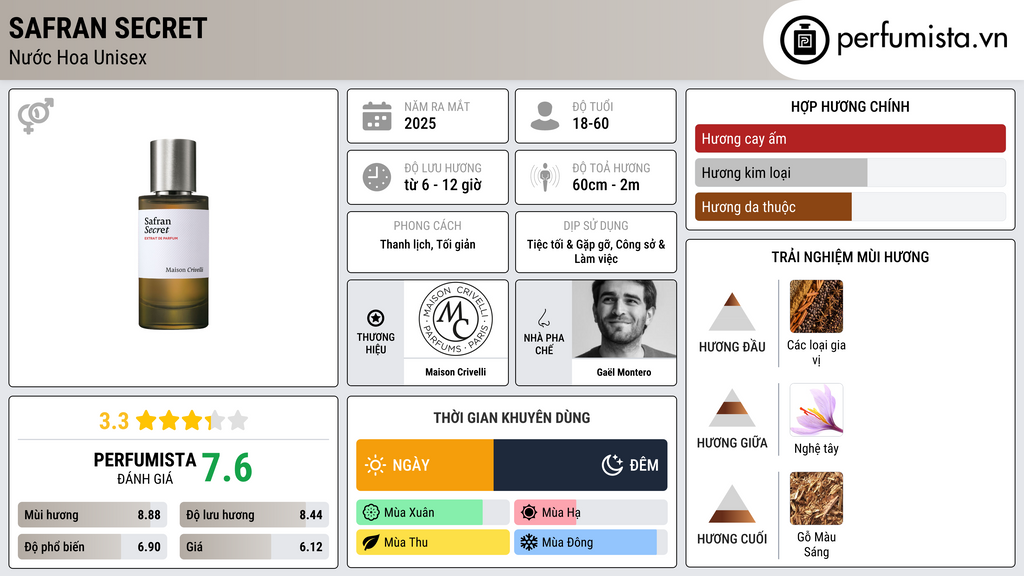
Task: Click the occasion text Tiệc tối & Gặp gỡ
Action: point(569,244)
